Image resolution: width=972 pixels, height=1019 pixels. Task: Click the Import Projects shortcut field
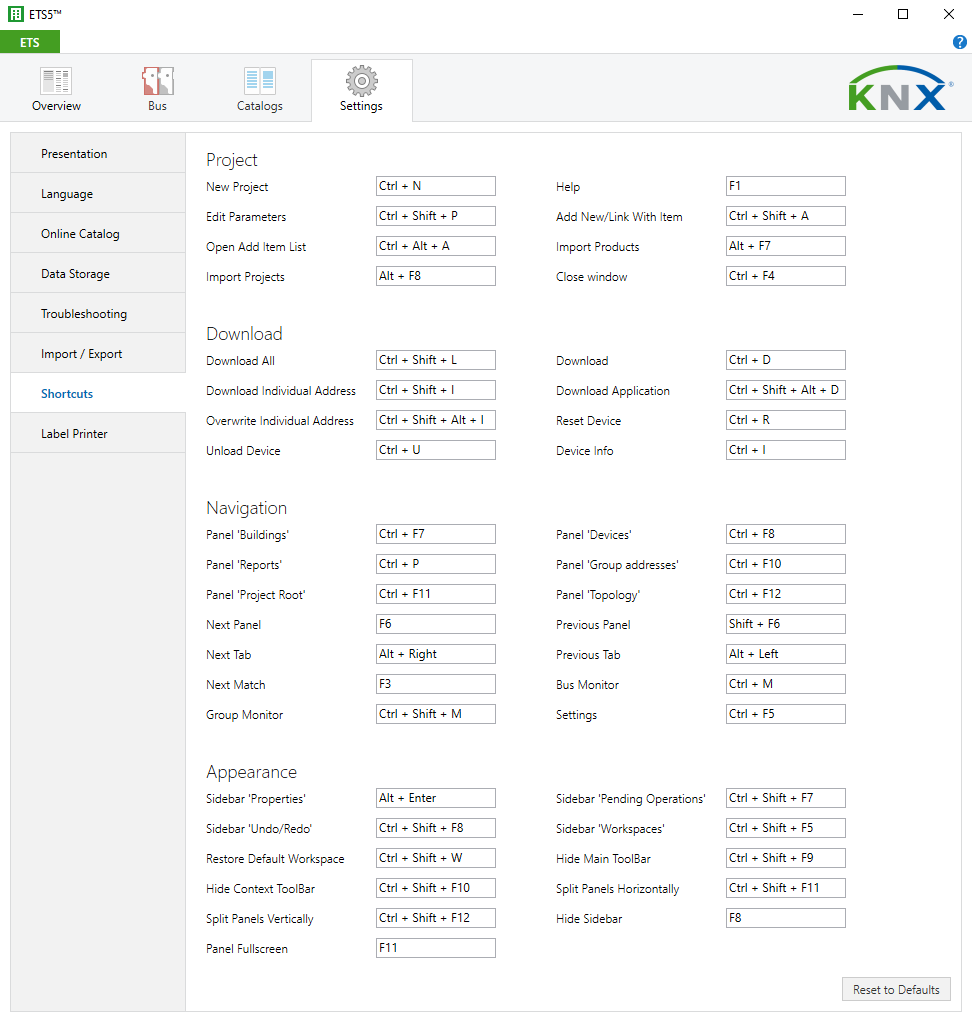[x=435, y=276]
